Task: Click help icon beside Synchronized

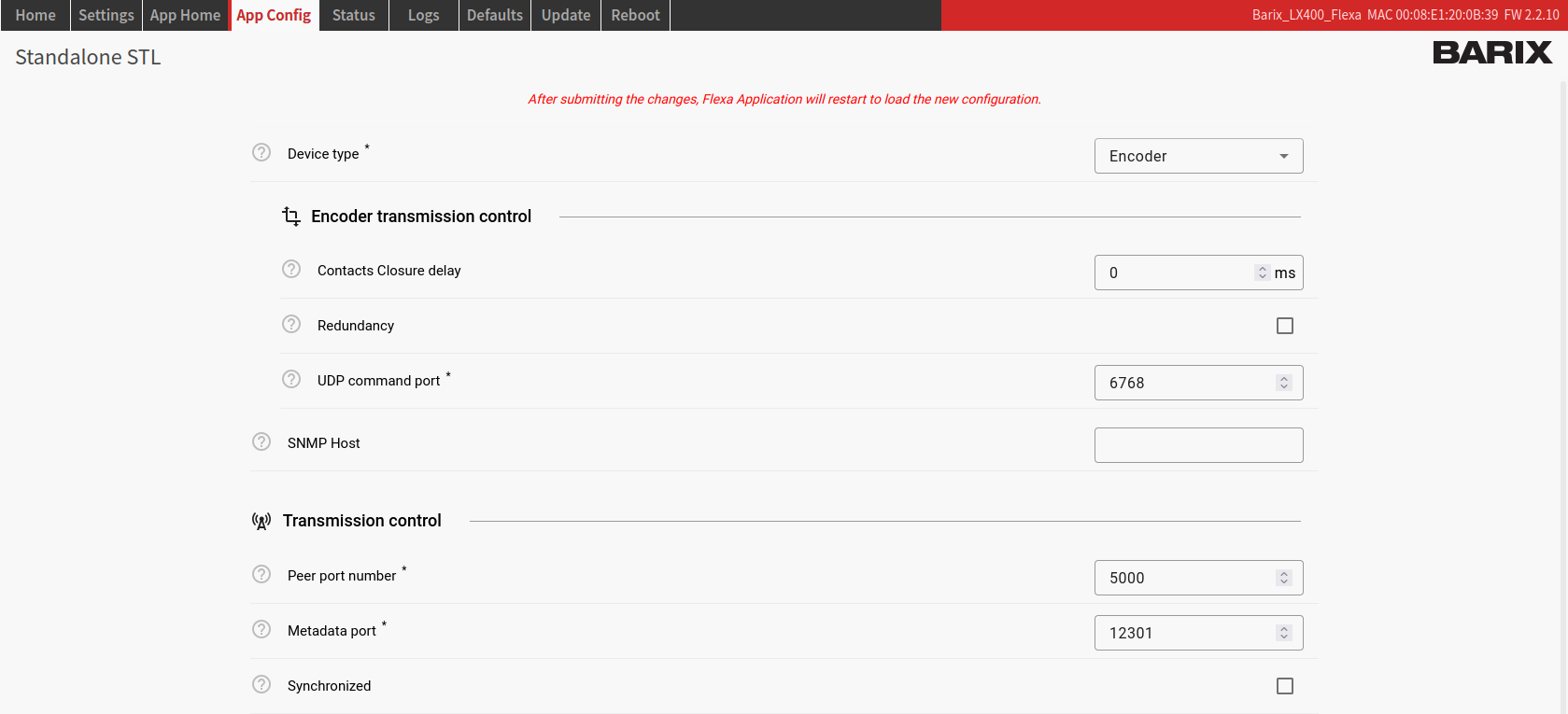Action: [x=261, y=684]
